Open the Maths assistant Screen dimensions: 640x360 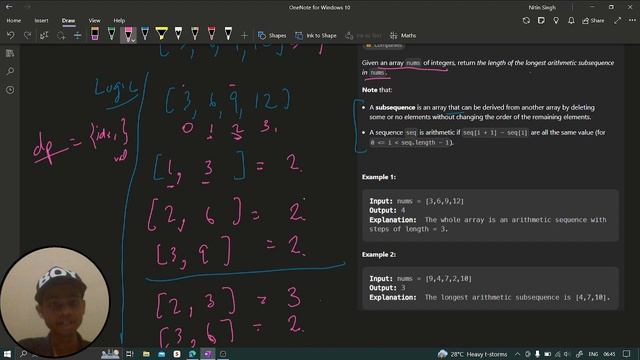click(x=403, y=36)
